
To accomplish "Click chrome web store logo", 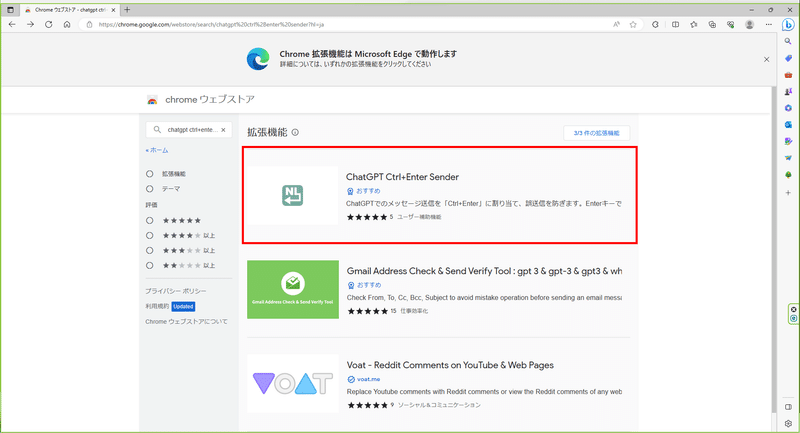I will tap(152, 100).
